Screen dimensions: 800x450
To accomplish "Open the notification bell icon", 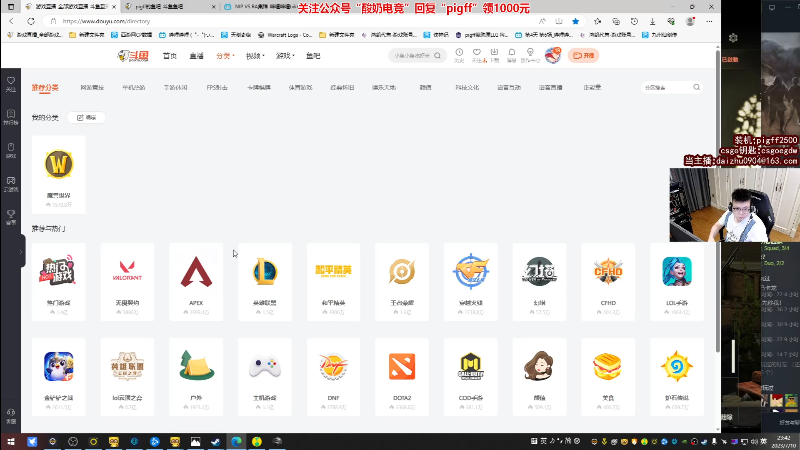I will [512, 55].
